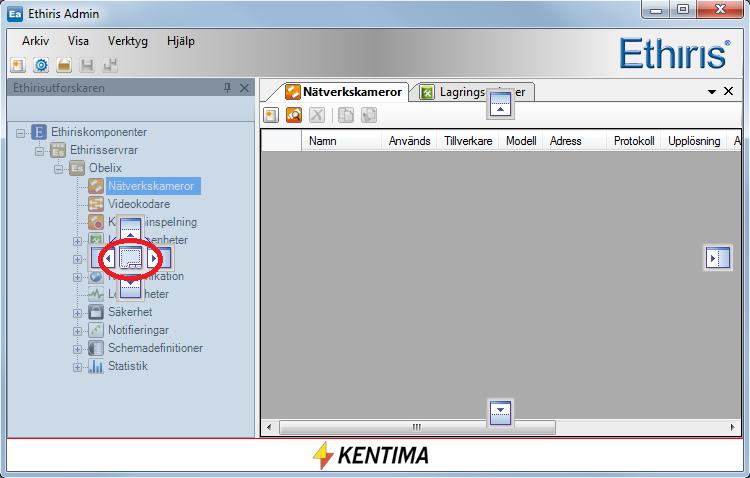
Task: Sort by the Används column header
Action: coord(409,141)
